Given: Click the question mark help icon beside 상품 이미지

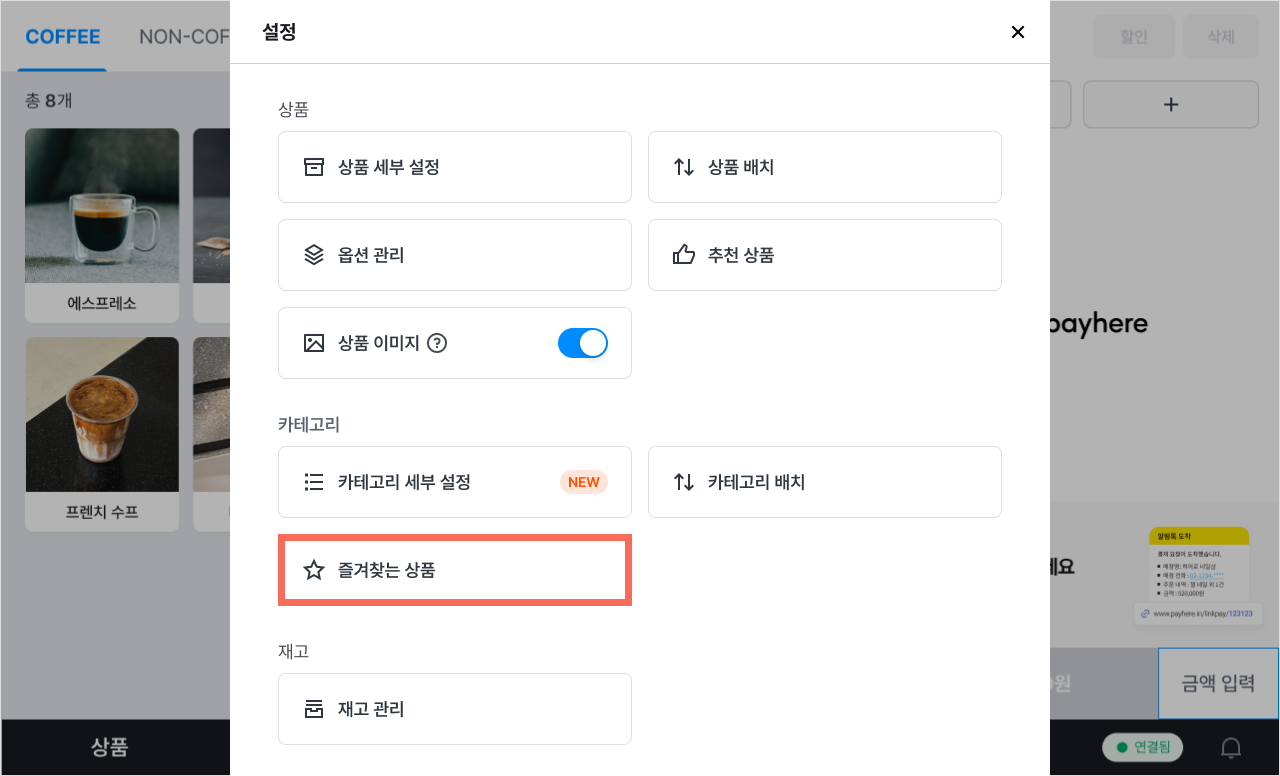Looking at the screenshot, I should (437, 343).
